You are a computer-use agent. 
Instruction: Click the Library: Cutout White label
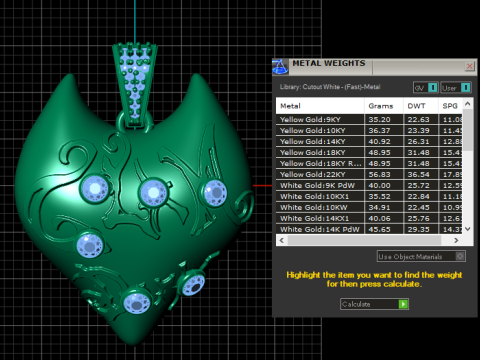tap(330, 87)
